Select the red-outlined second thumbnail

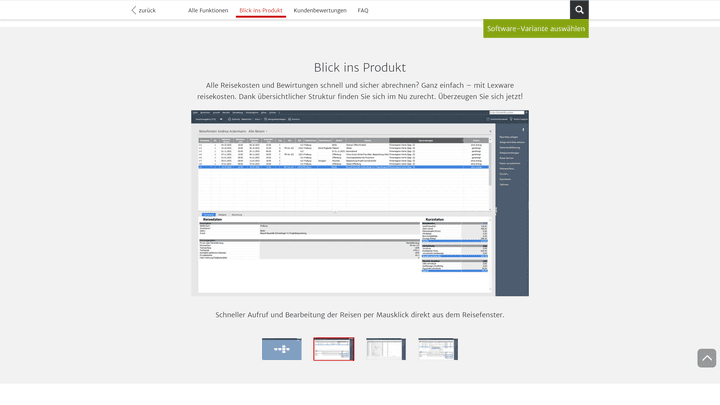(x=333, y=349)
